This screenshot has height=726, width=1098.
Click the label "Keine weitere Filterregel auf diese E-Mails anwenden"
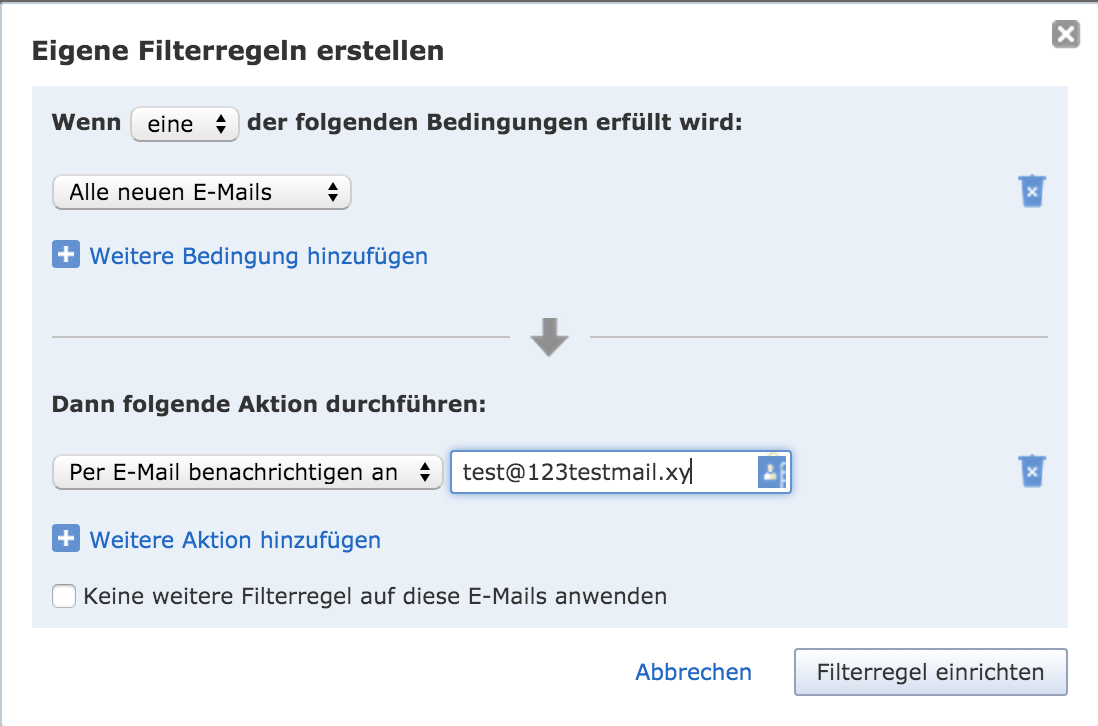click(x=375, y=596)
